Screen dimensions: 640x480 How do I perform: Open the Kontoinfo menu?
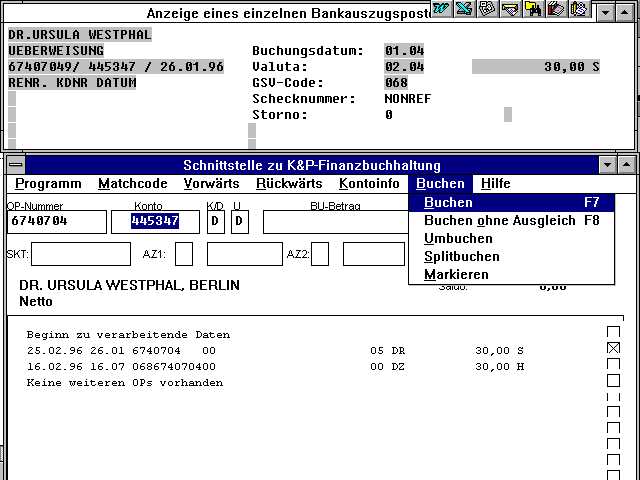[x=369, y=184]
